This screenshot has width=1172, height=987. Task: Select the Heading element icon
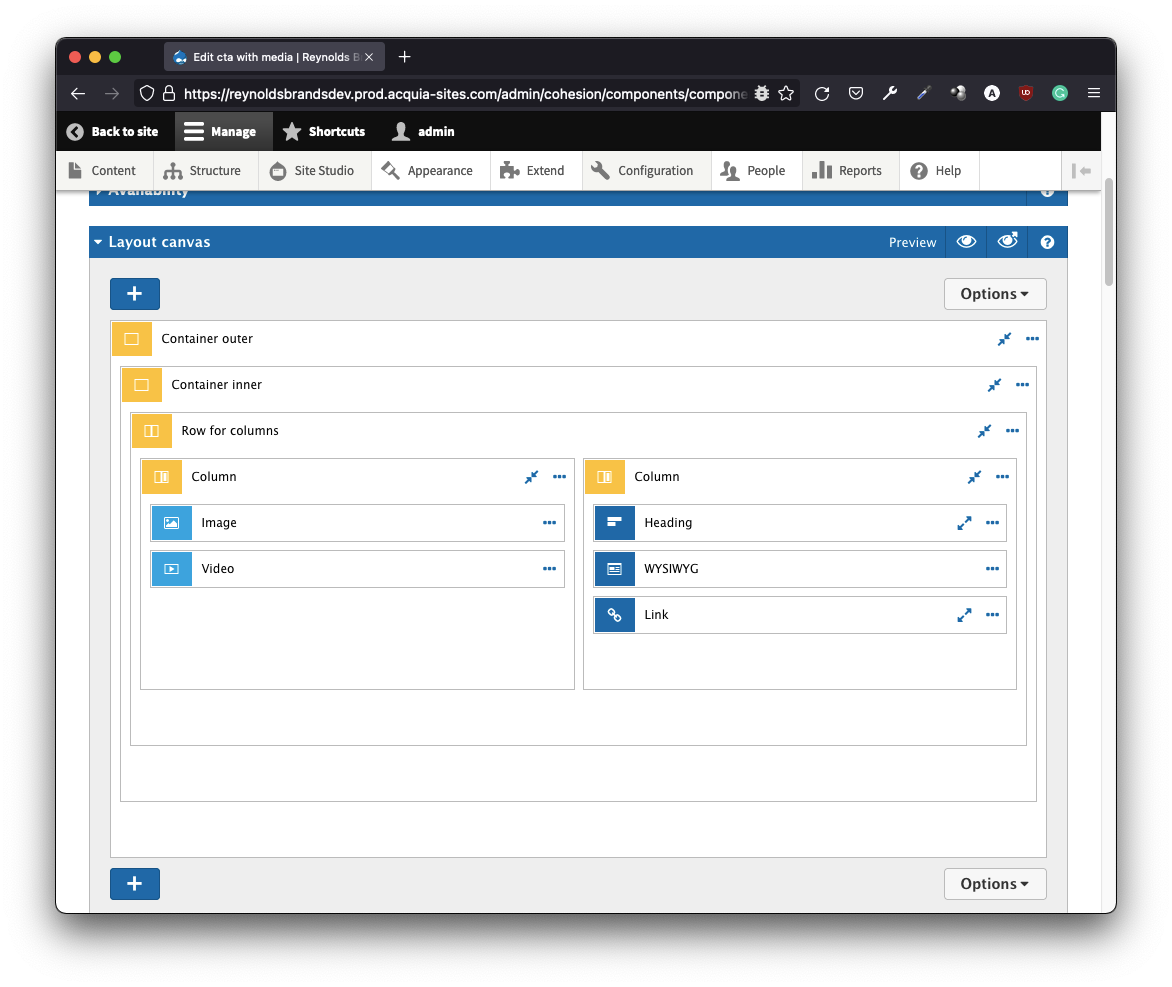click(x=614, y=523)
